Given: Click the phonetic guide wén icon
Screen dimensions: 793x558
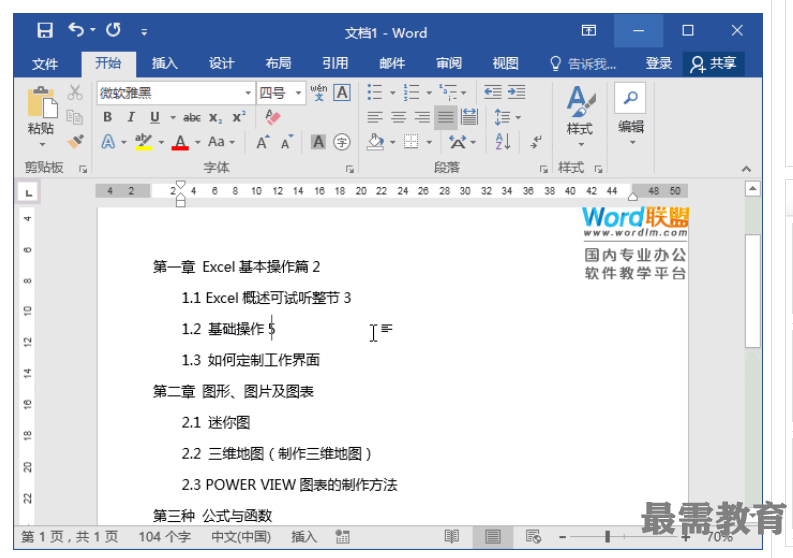Looking at the screenshot, I should pos(319,93).
